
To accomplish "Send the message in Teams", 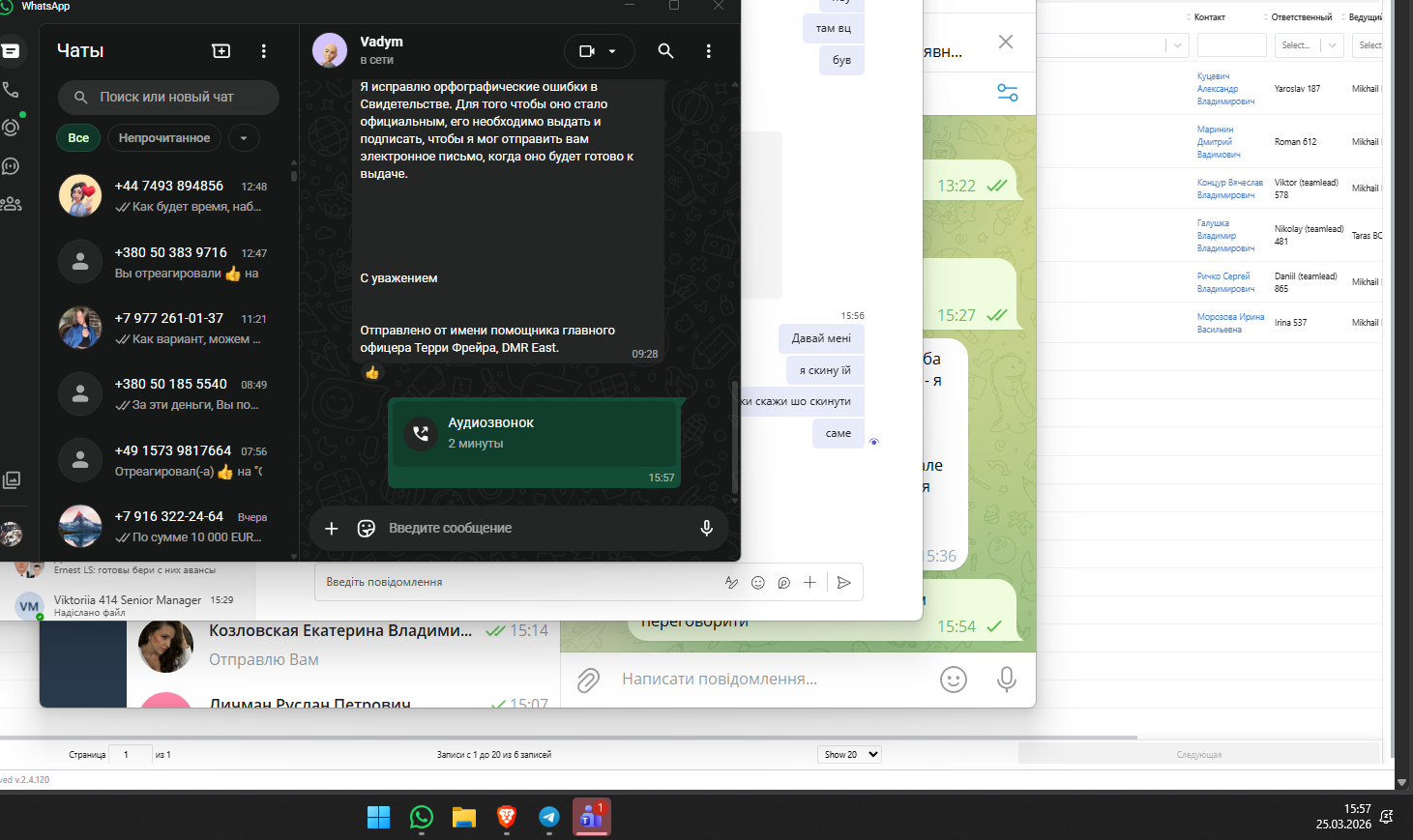I will 843,583.
